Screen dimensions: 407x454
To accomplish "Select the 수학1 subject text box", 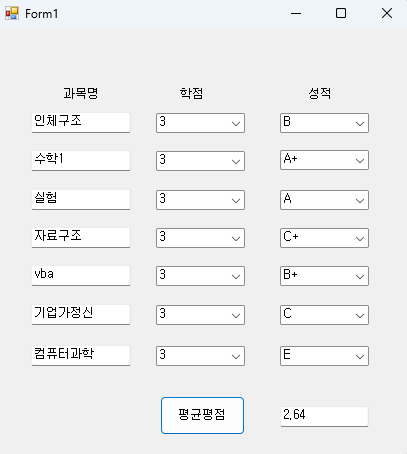I will click(x=81, y=161).
